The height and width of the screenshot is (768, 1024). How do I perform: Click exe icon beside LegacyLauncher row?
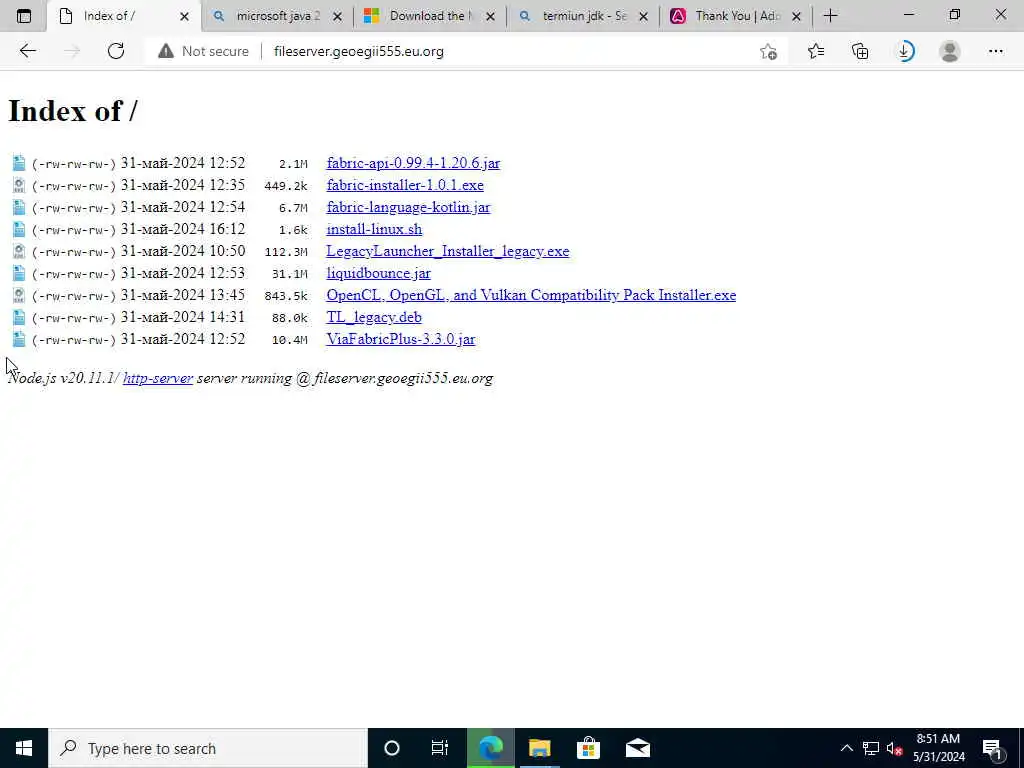(19, 251)
